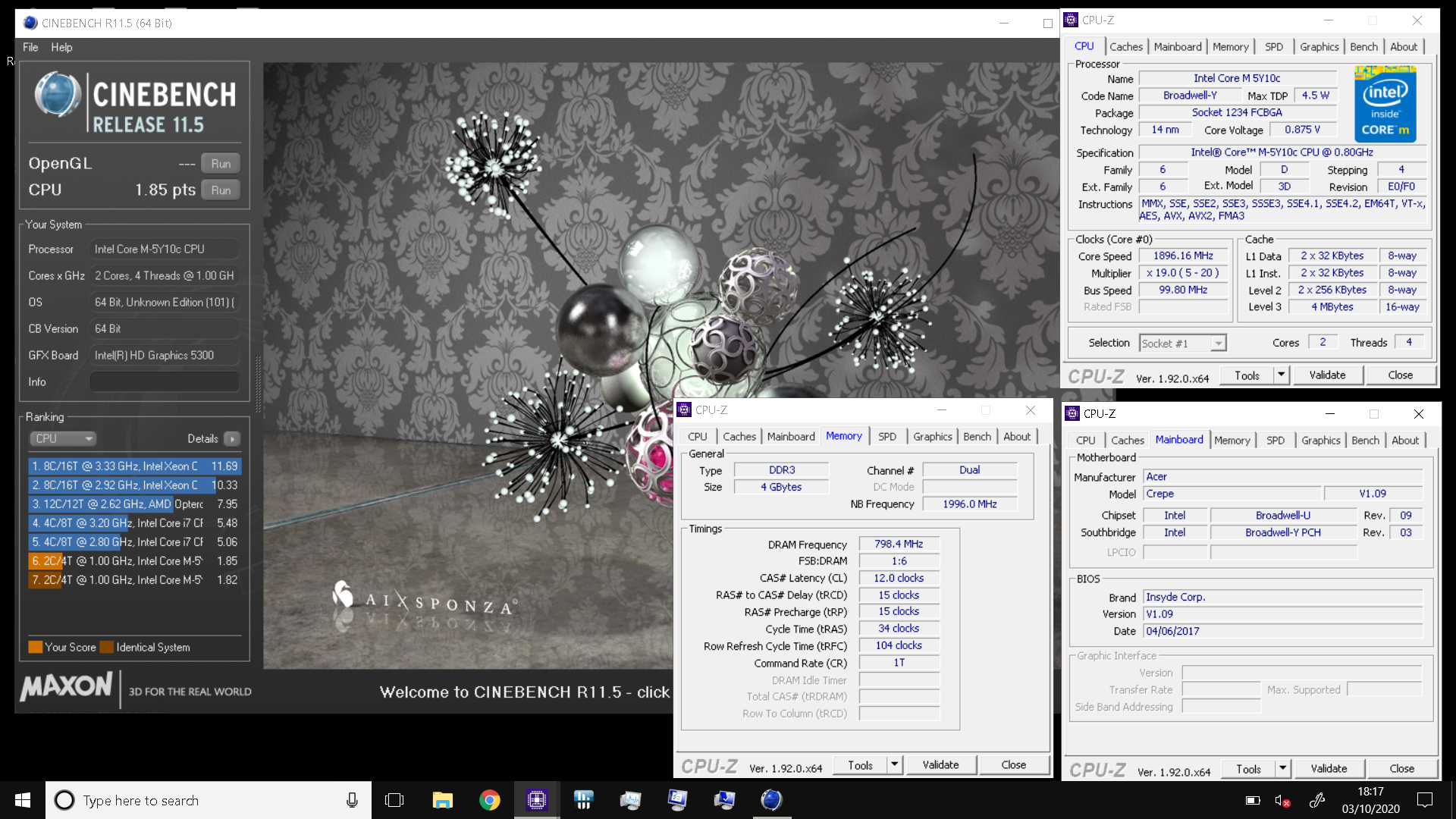Expand Tools dropdown arrow in CPU-Z Memory window
The width and height of the screenshot is (1456, 819).
tap(894, 765)
